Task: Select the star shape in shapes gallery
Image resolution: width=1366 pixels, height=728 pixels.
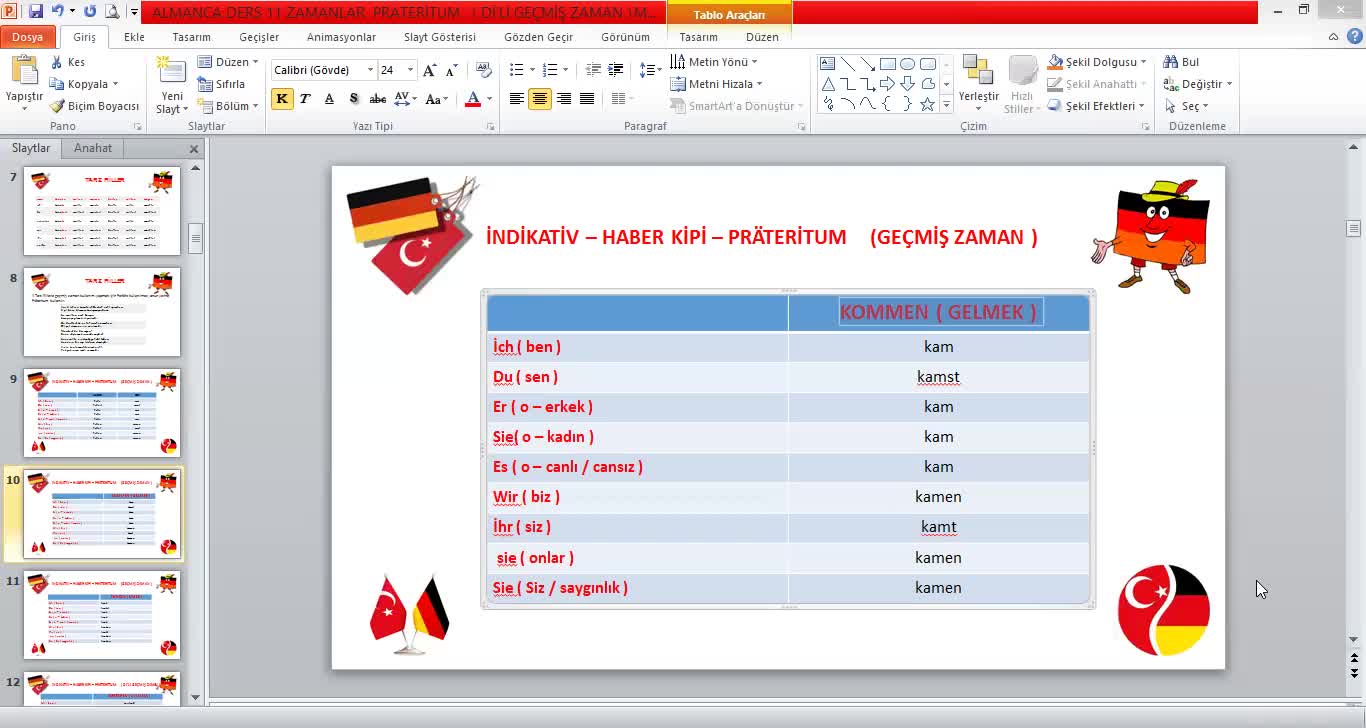Action: click(x=927, y=104)
